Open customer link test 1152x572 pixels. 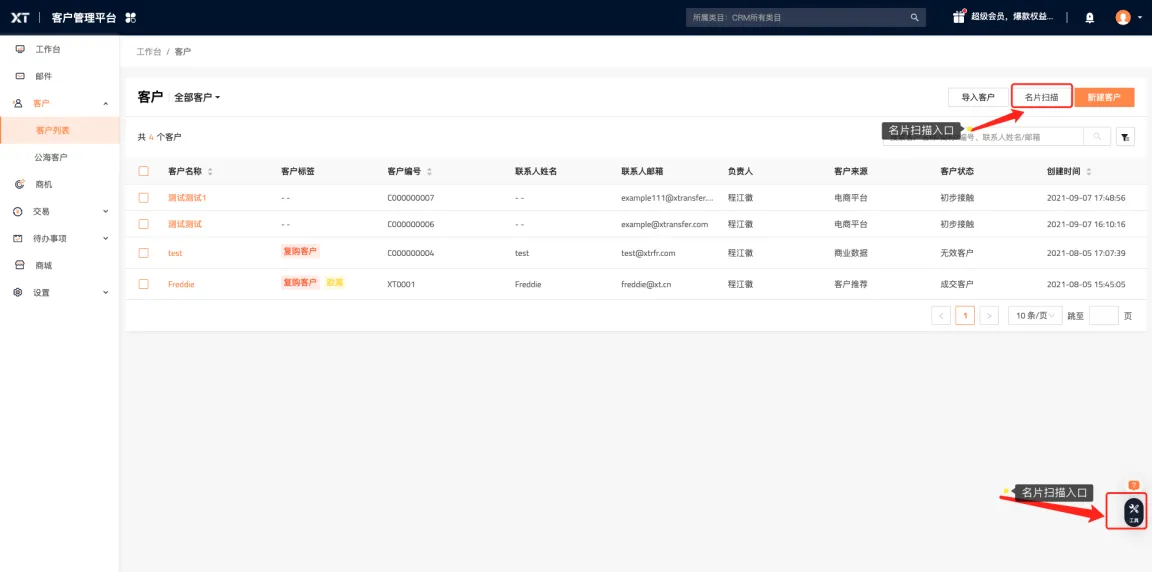175,253
